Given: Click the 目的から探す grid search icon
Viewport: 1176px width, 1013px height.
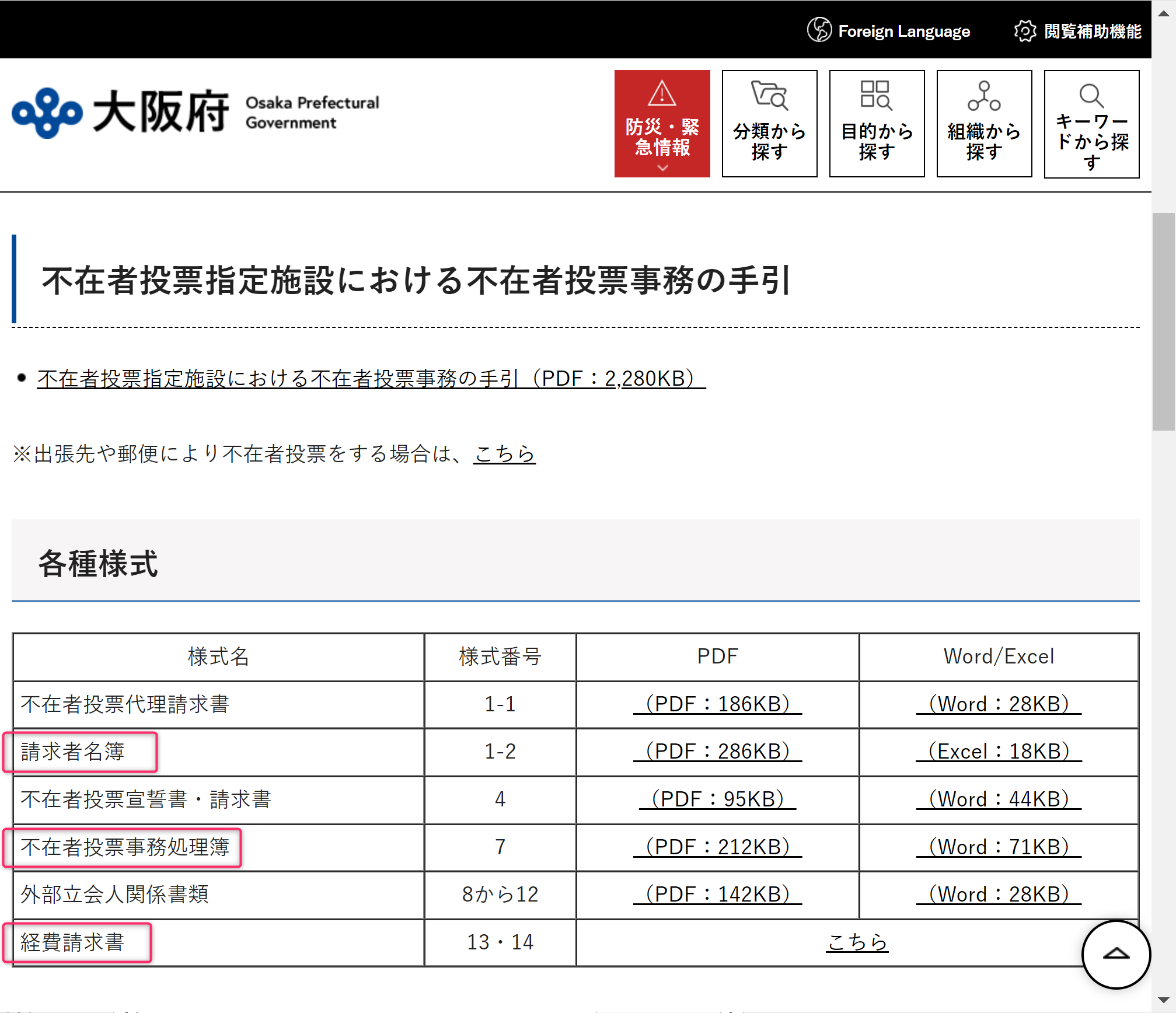Looking at the screenshot, I should click(x=876, y=96).
